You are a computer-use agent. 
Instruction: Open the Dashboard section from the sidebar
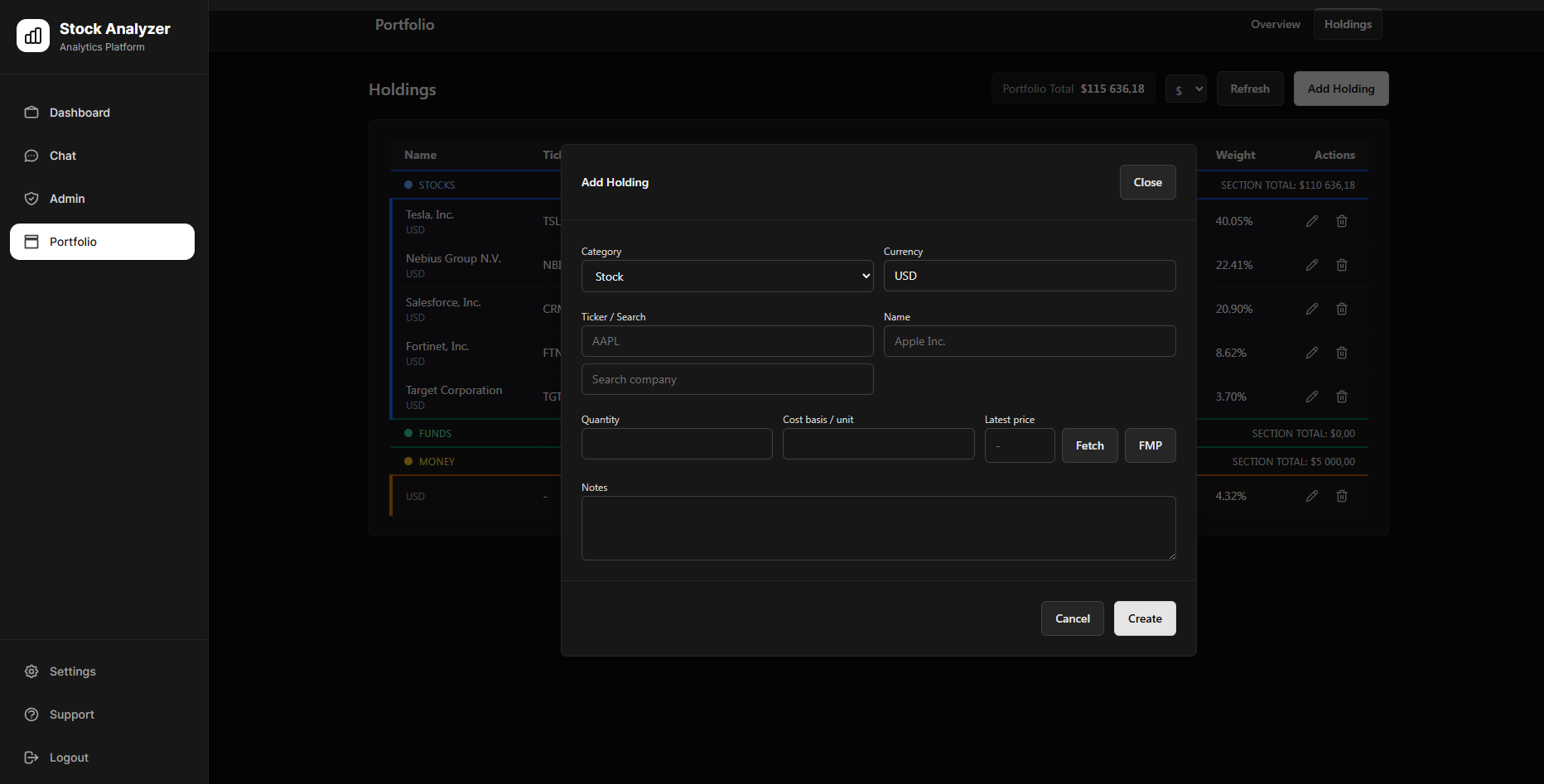coord(31,112)
